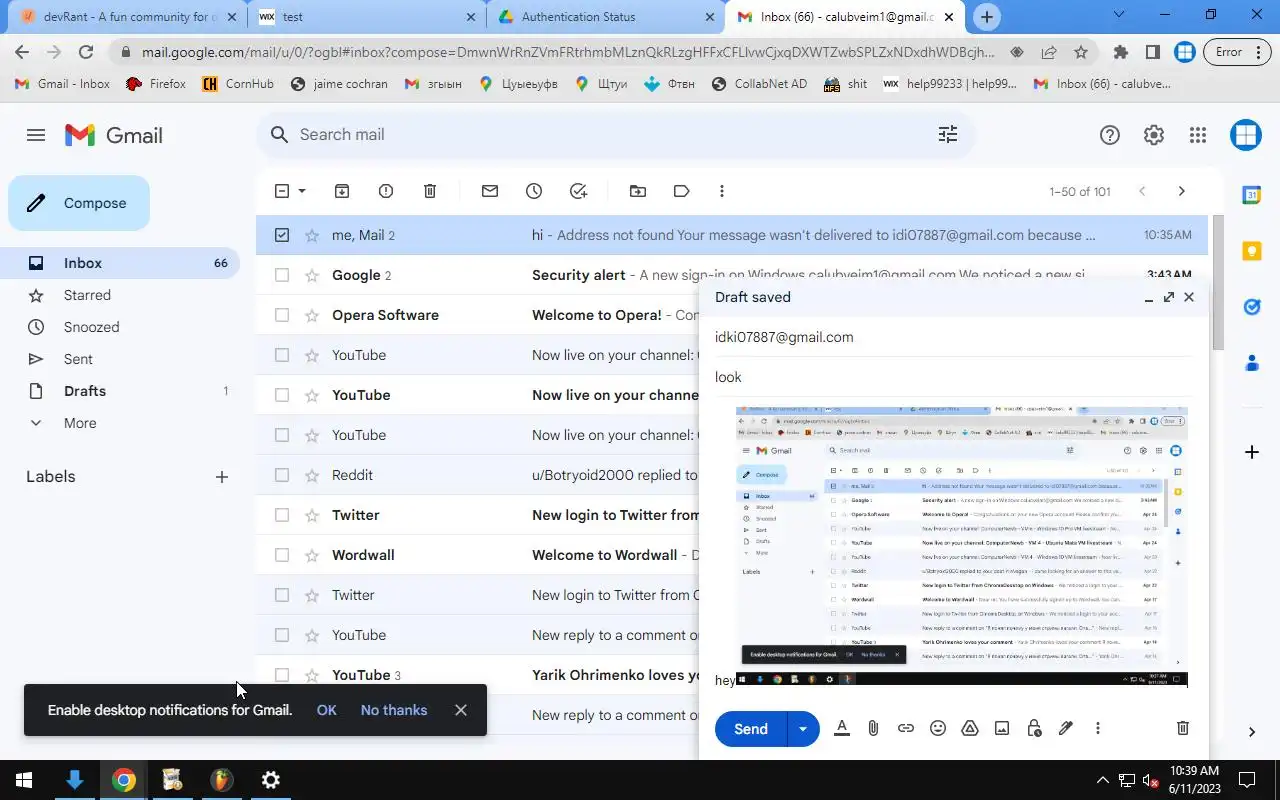Switch to the 'test' browser tab
This screenshot has width=1280, height=800.
coord(366,17)
